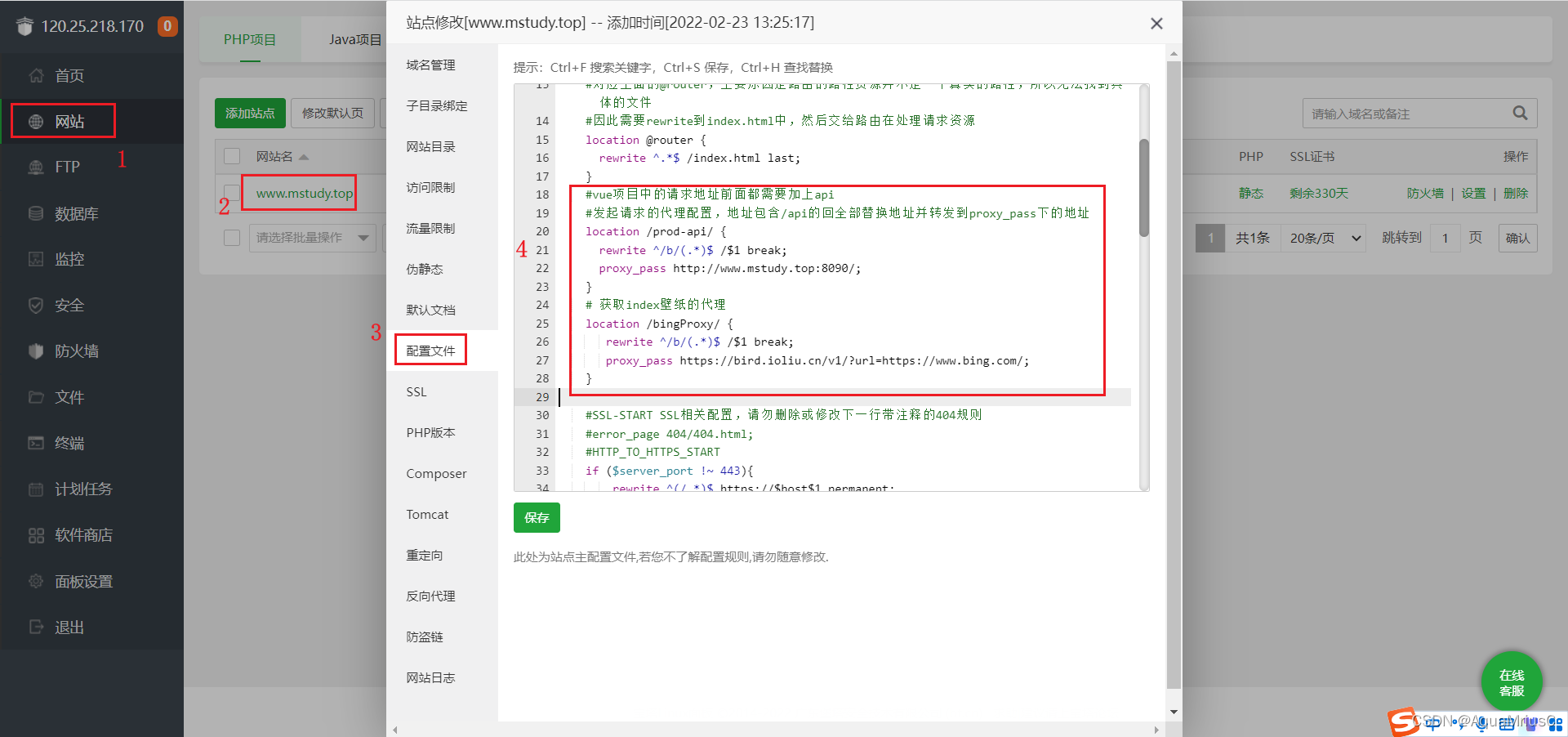Click the orange notification badge showing 0
The height and width of the screenshot is (737, 1568).
(167, 26)
